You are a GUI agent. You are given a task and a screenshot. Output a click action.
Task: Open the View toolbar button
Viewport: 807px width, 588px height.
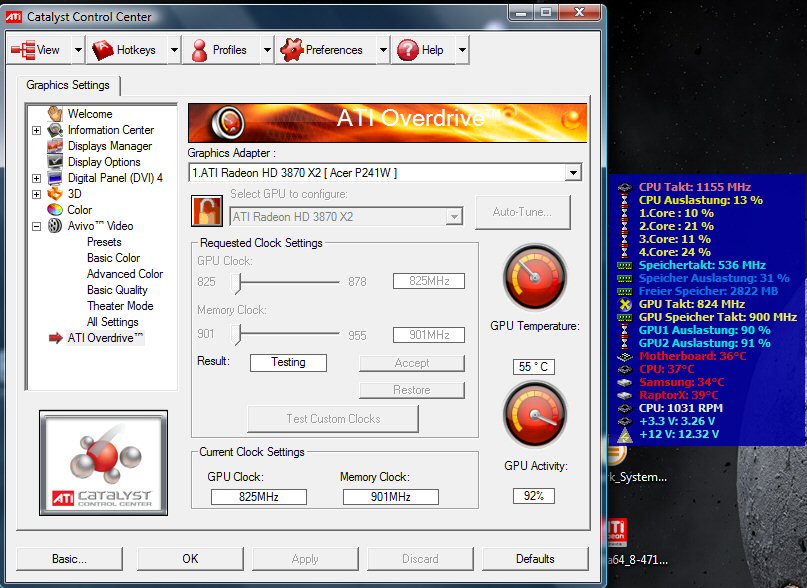pyautogui.click(x=38, y=50)
